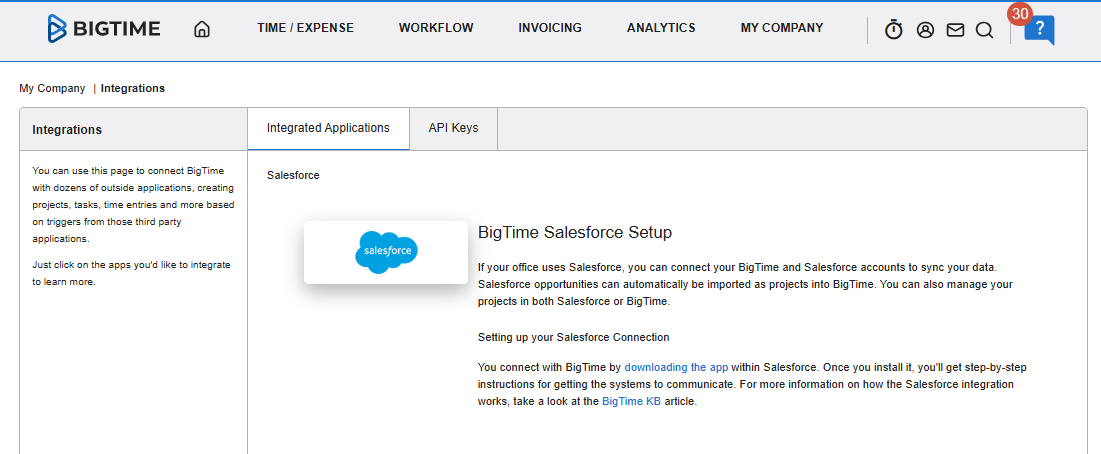This screenshot has width=1101, height=454.
Task: Click the My Company breadcrumb
Action: point(52,88)
